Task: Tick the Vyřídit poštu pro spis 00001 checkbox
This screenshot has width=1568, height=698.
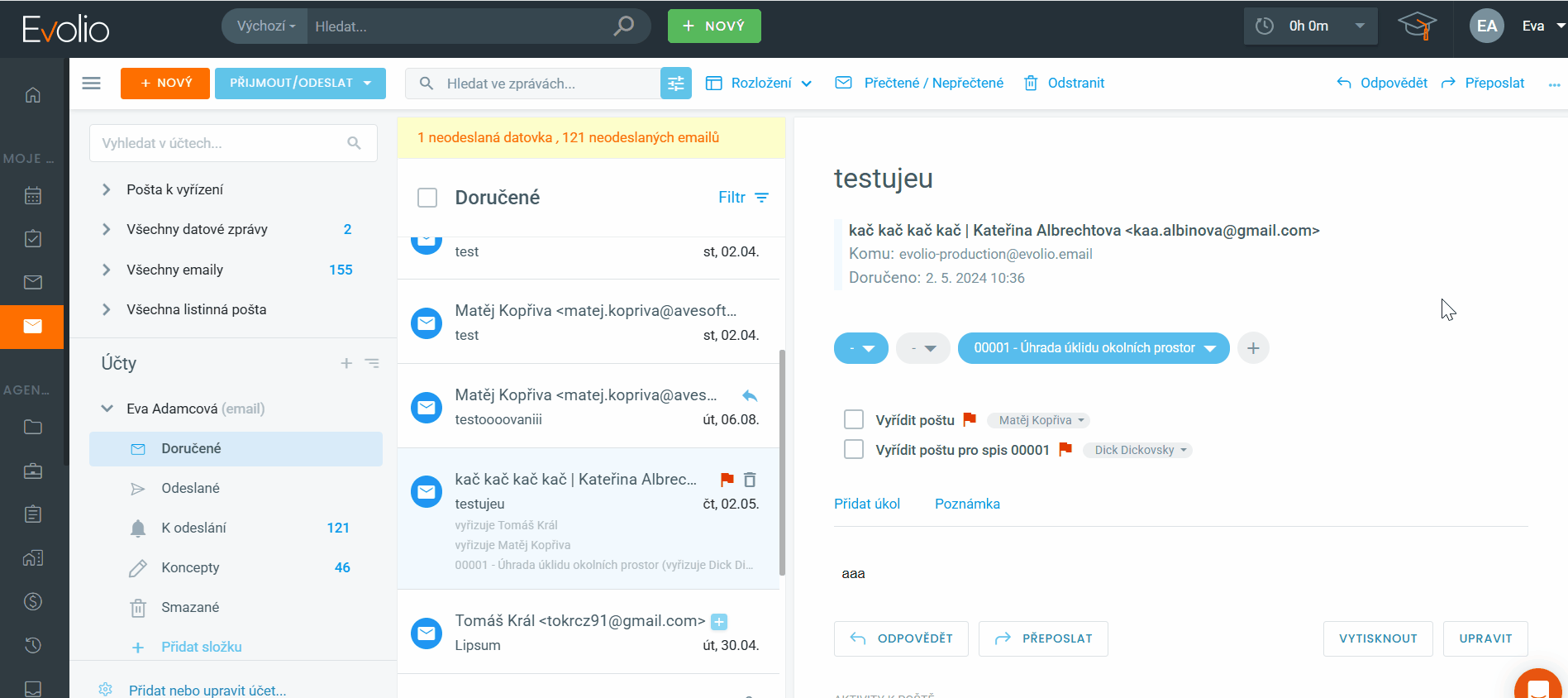Action: click(853, 450)
